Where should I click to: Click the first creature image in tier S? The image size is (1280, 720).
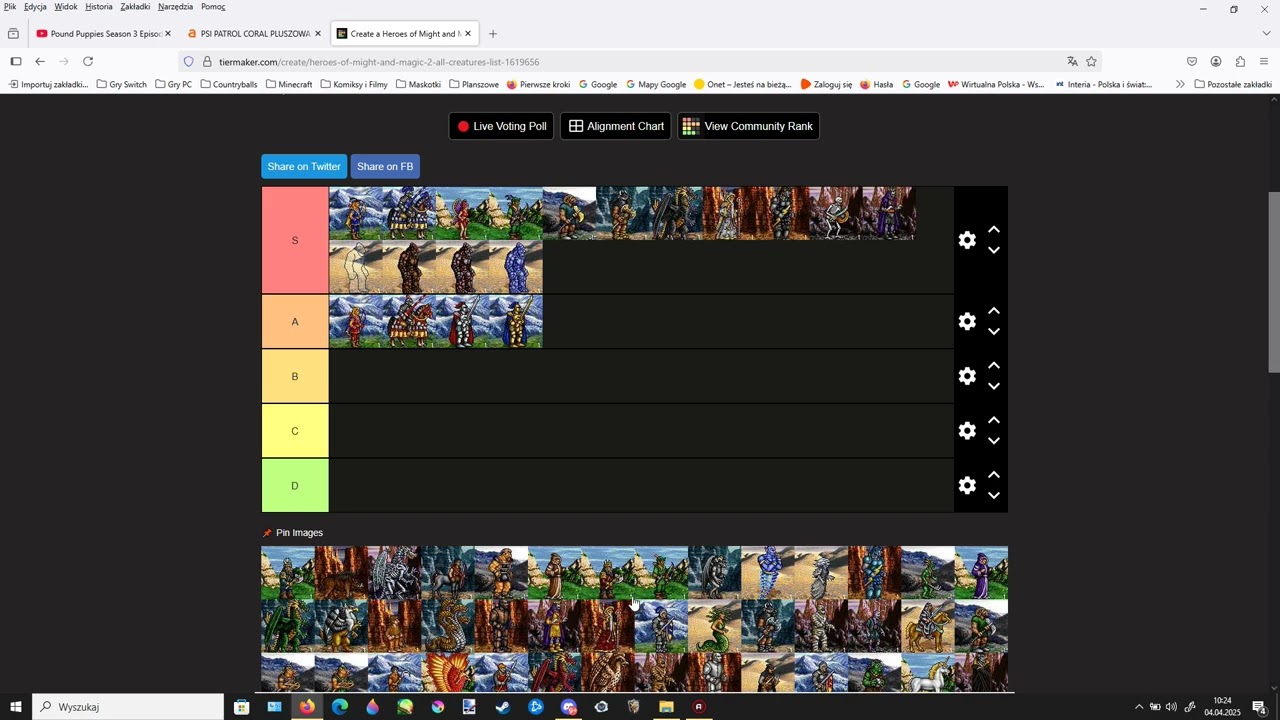click(356, 213)
